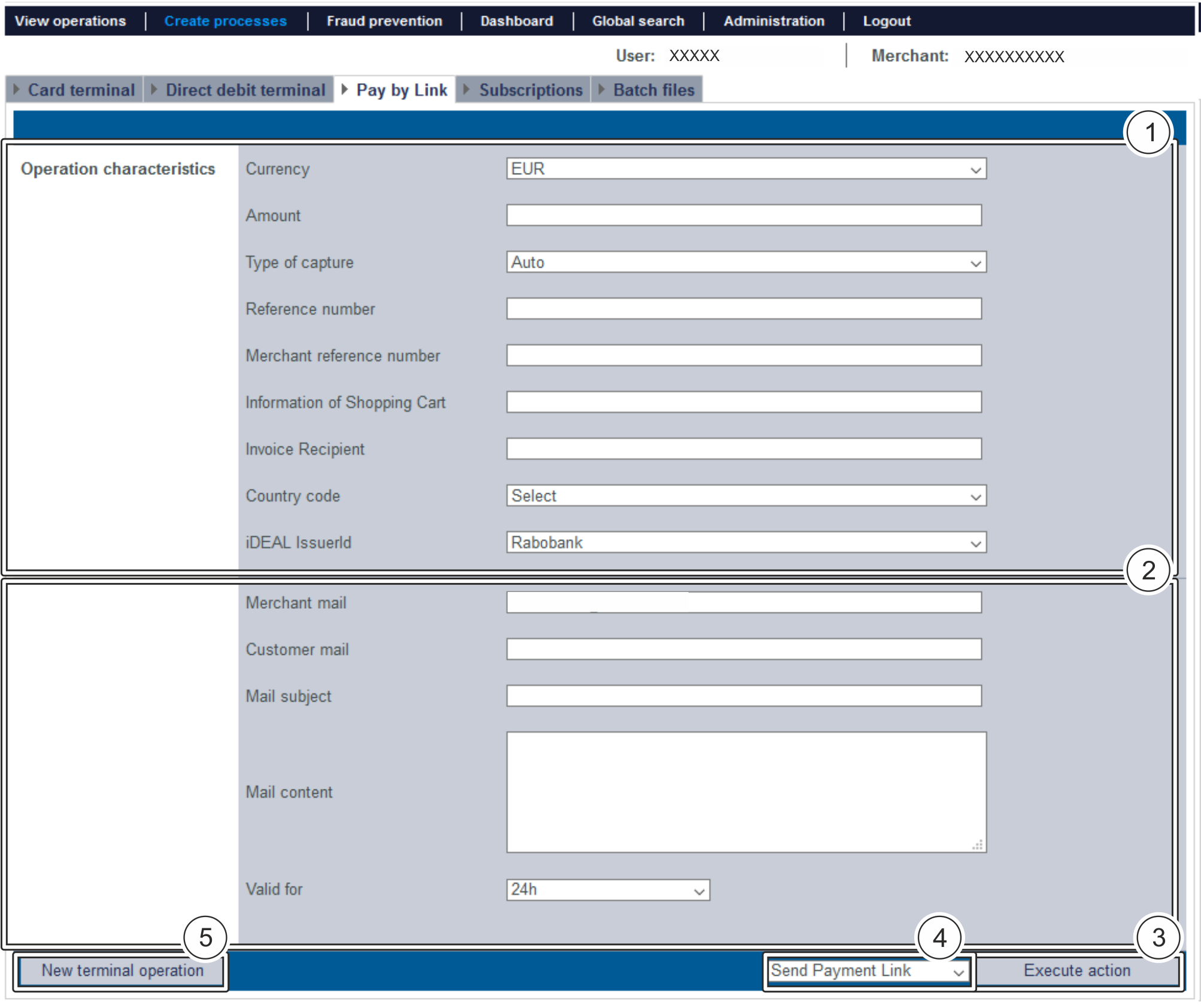Open the Country code Select dropdown
This screenshot has width=1201, height=1008.
pyautogui.click(x=745, y=496)
